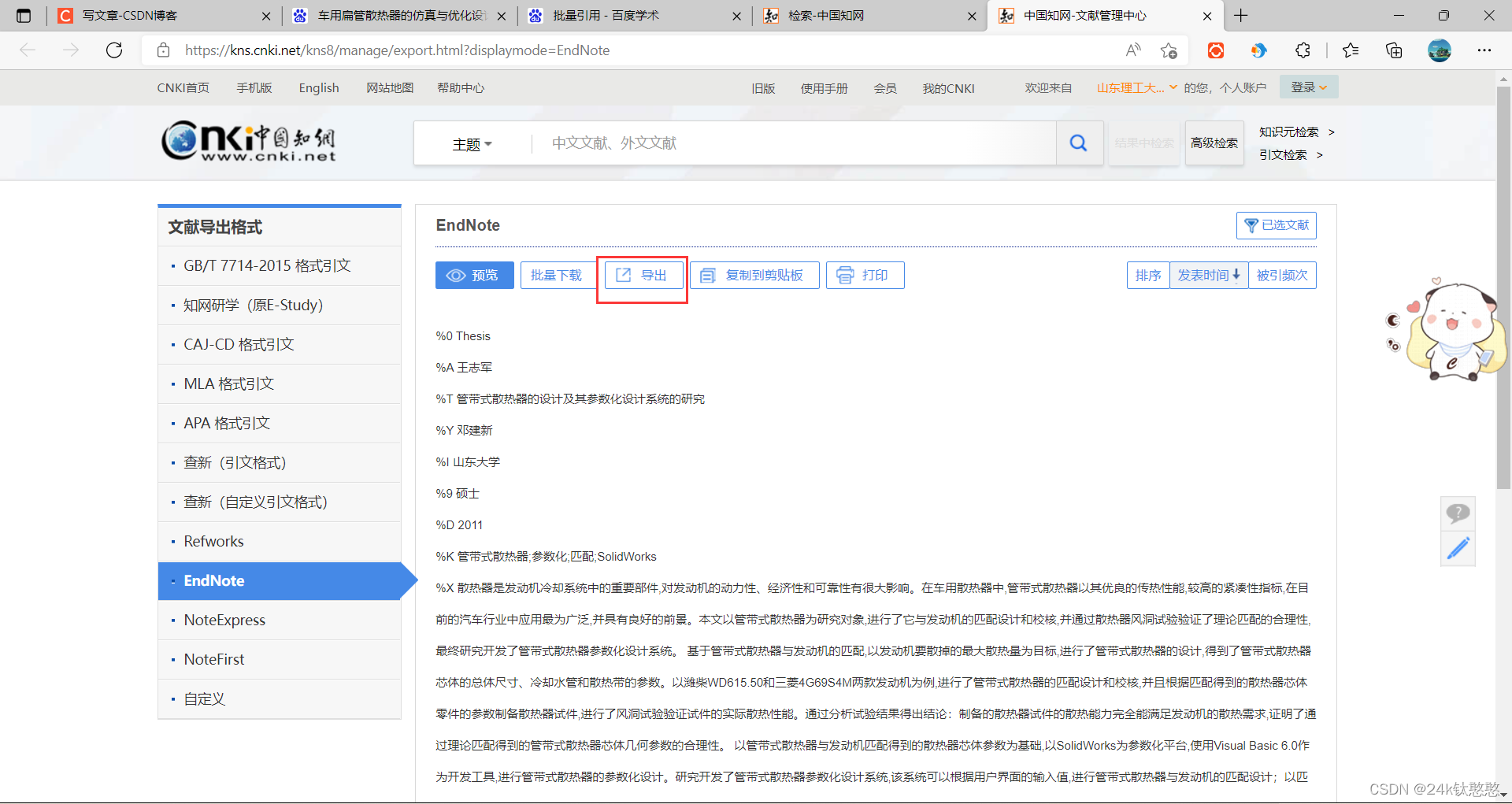The width and height of the screenshot is (1512, 804).
Task: Click the page vertical scrollbar
Action: tap(1503, 287)
